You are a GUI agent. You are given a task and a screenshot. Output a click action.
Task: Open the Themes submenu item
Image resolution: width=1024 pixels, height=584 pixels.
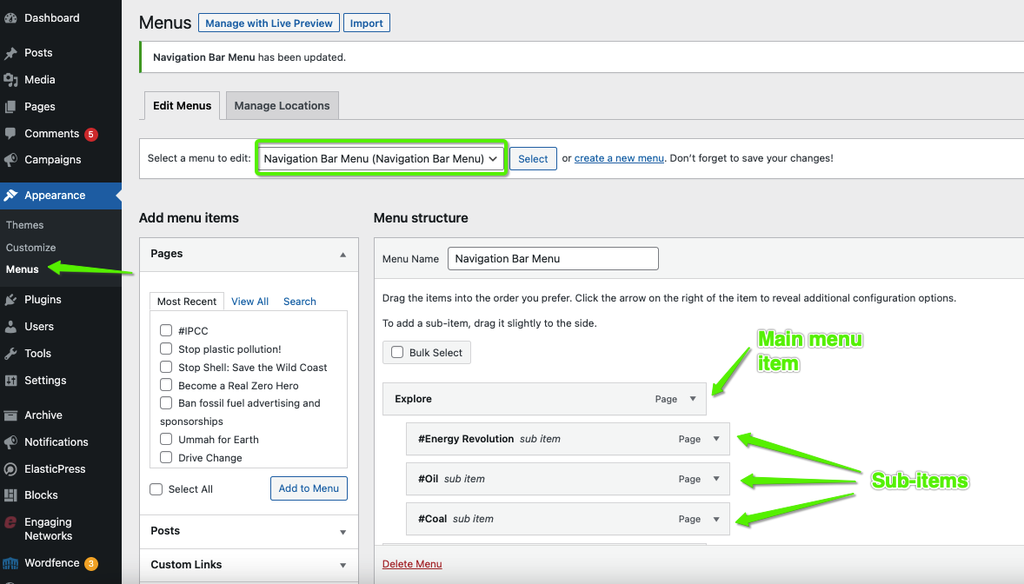point(25,225)
